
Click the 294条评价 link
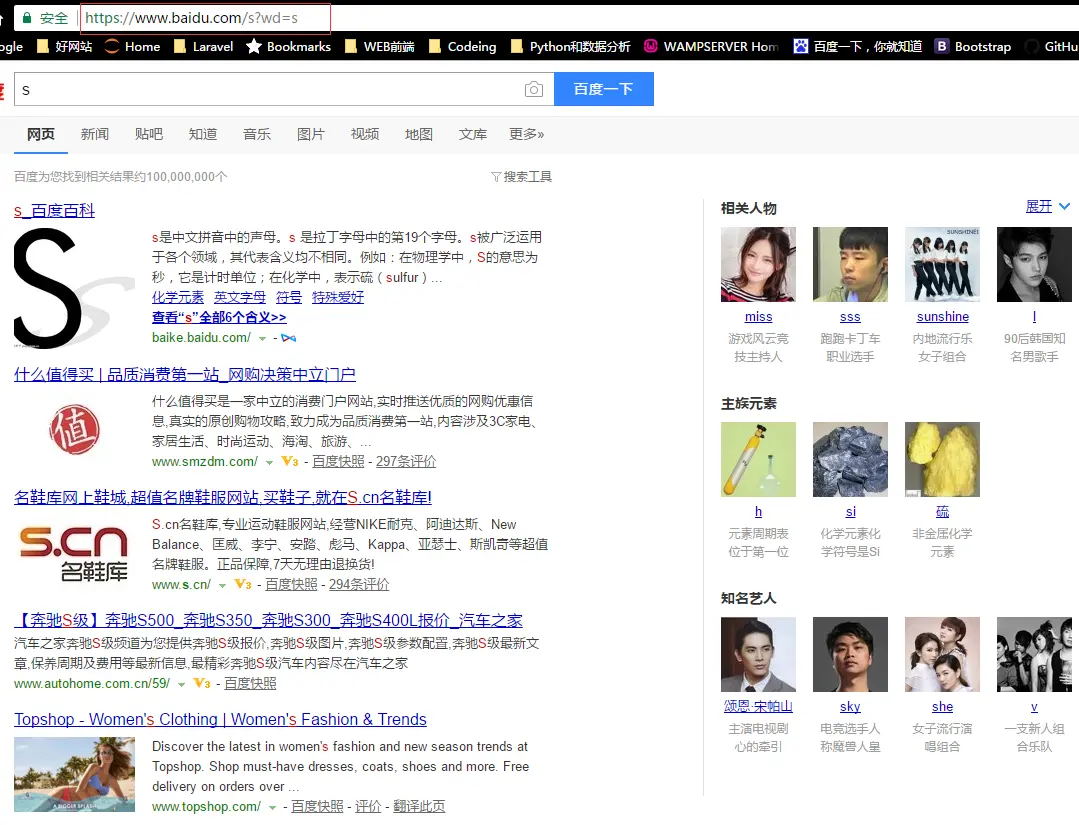click(x=359, y=584)
